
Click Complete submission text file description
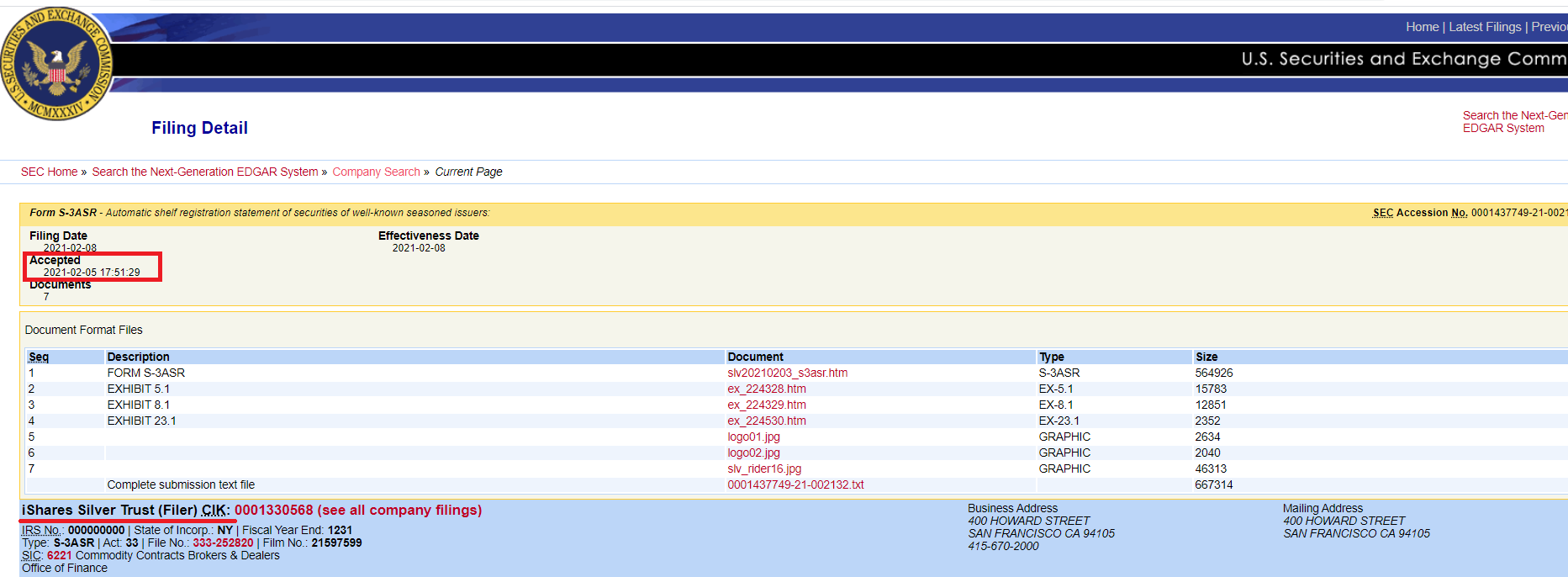tap(181, 484)
